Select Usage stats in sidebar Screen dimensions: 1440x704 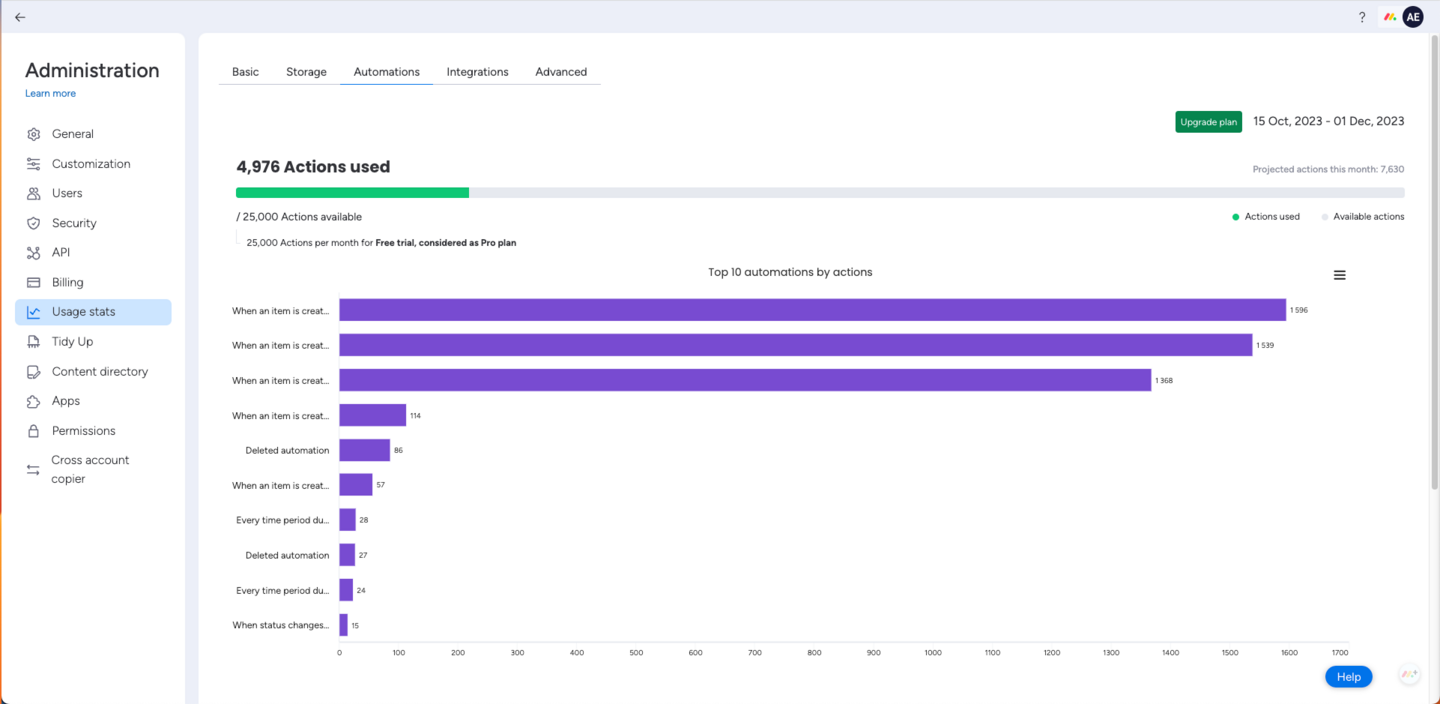point(93,312)
